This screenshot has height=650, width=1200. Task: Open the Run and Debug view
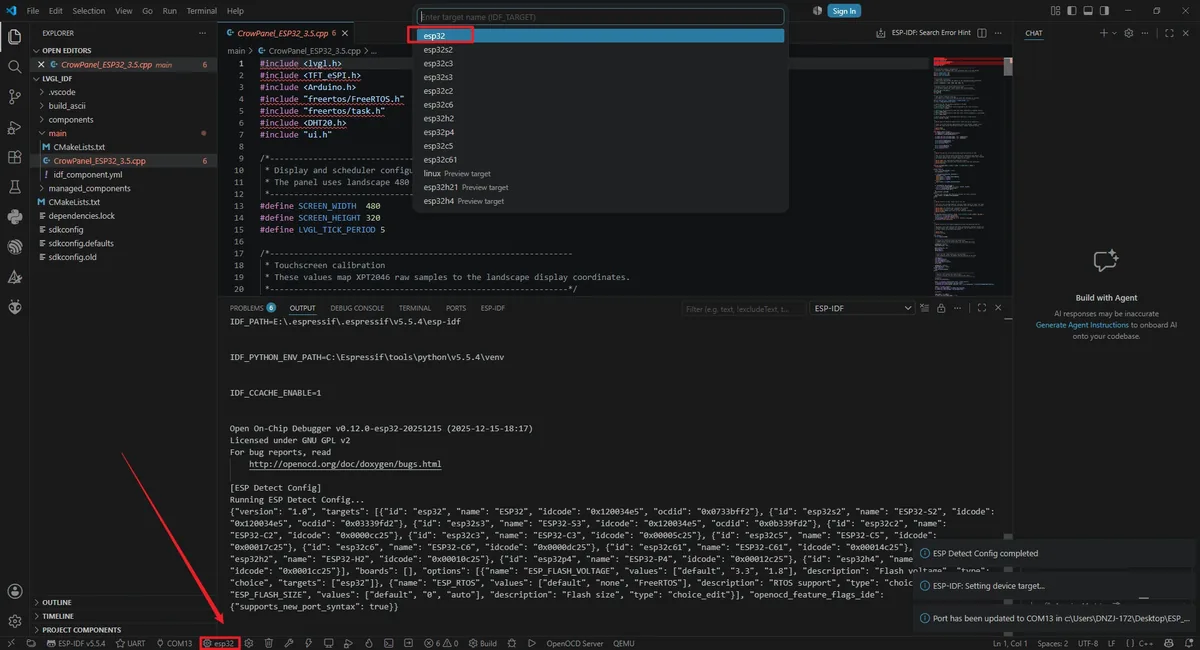click(15, 127)
